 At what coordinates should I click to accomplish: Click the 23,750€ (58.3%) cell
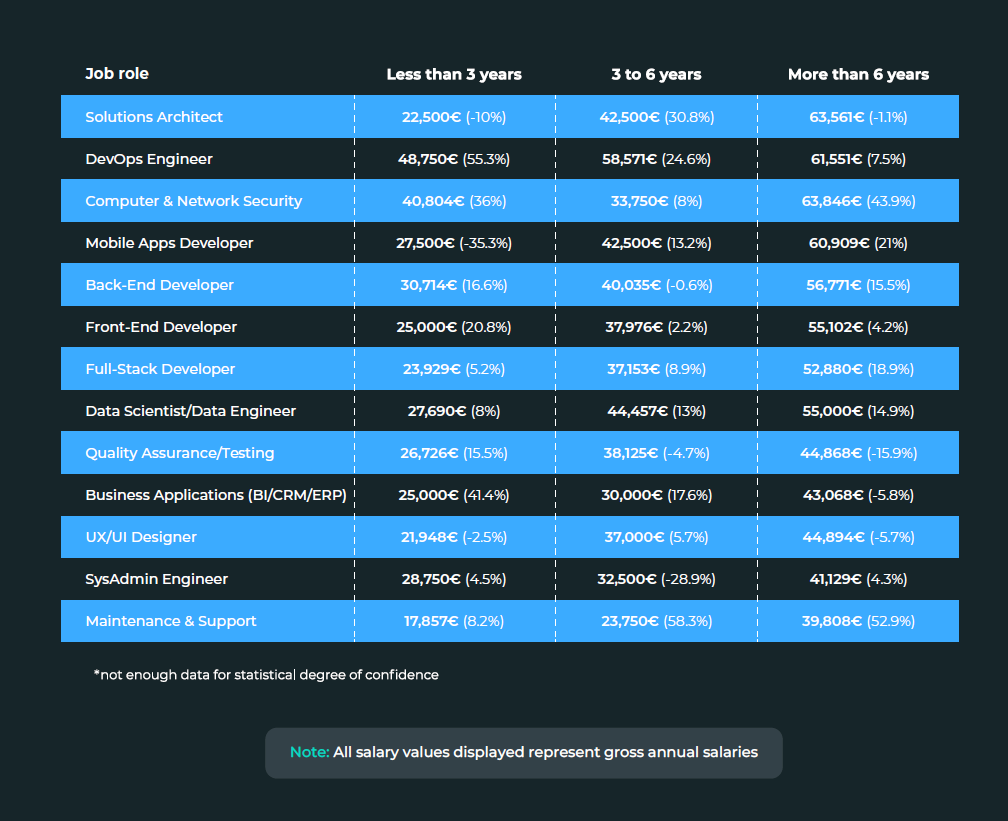point(656,621)
